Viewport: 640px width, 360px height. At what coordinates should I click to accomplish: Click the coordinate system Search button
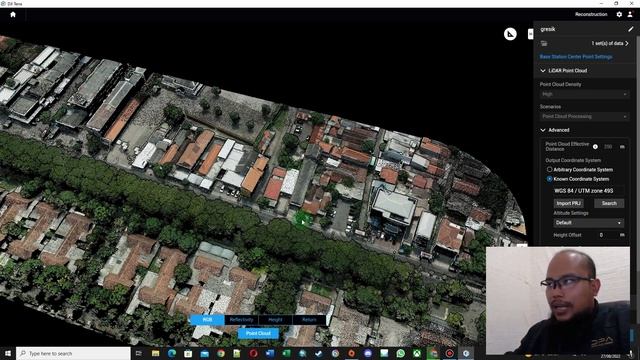(609, 203)
